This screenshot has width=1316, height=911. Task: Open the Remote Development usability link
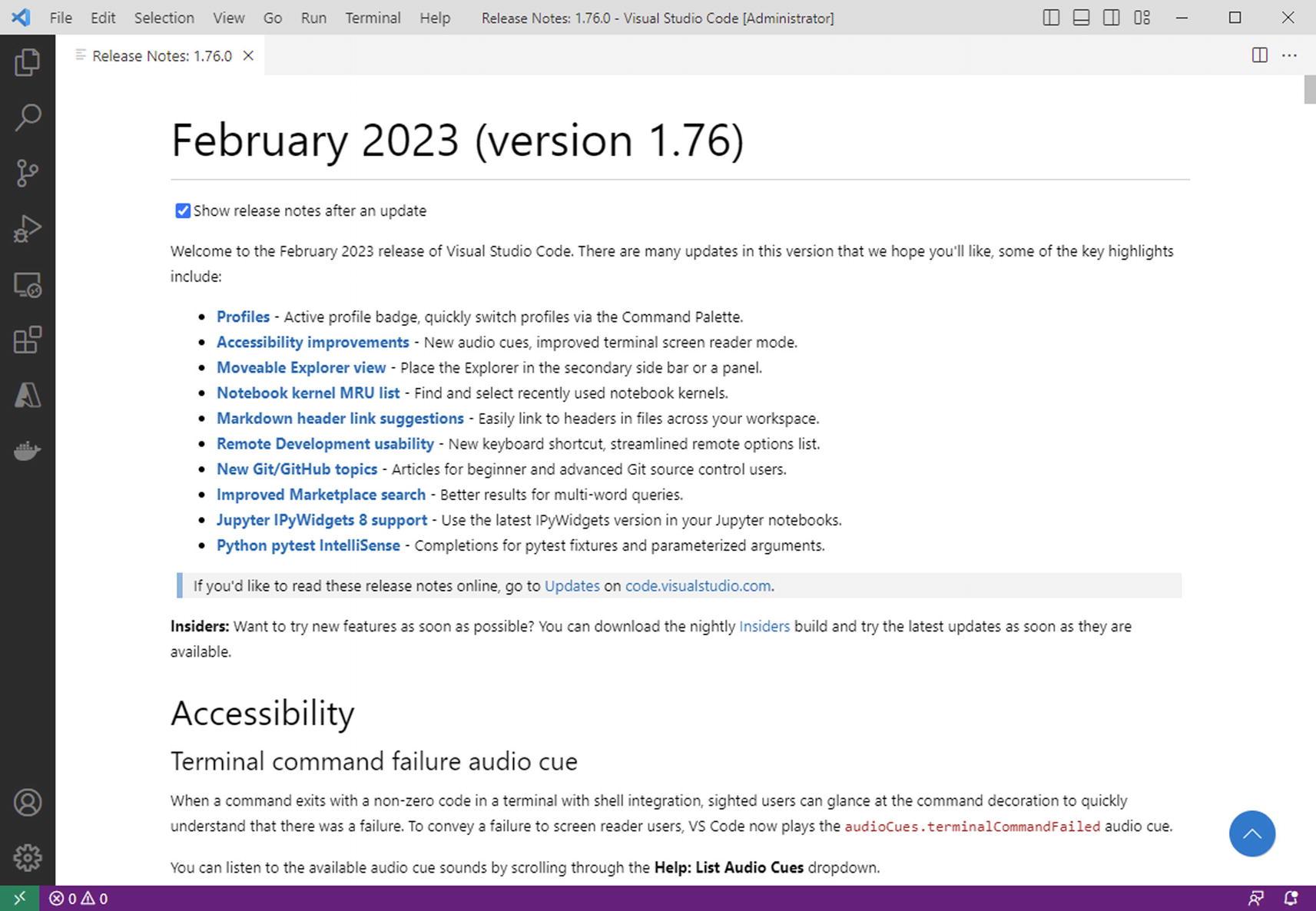pyautogui.click(x=325, y=443)
